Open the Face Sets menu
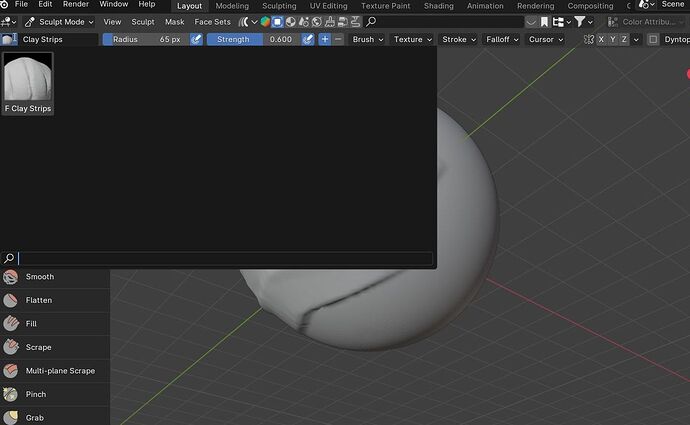This screenshot has width=690, height=425. tap(212, 22)
